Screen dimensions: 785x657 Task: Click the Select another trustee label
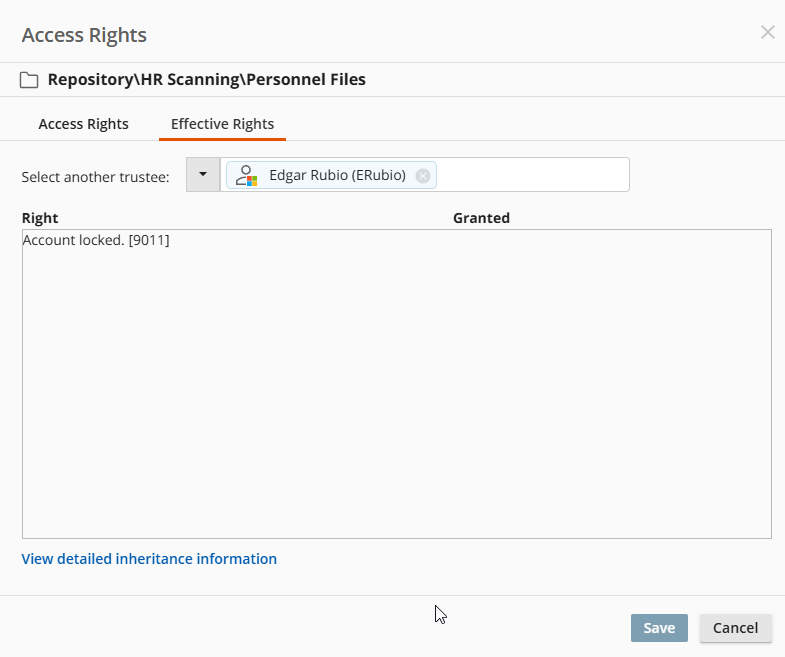point(96,177)
